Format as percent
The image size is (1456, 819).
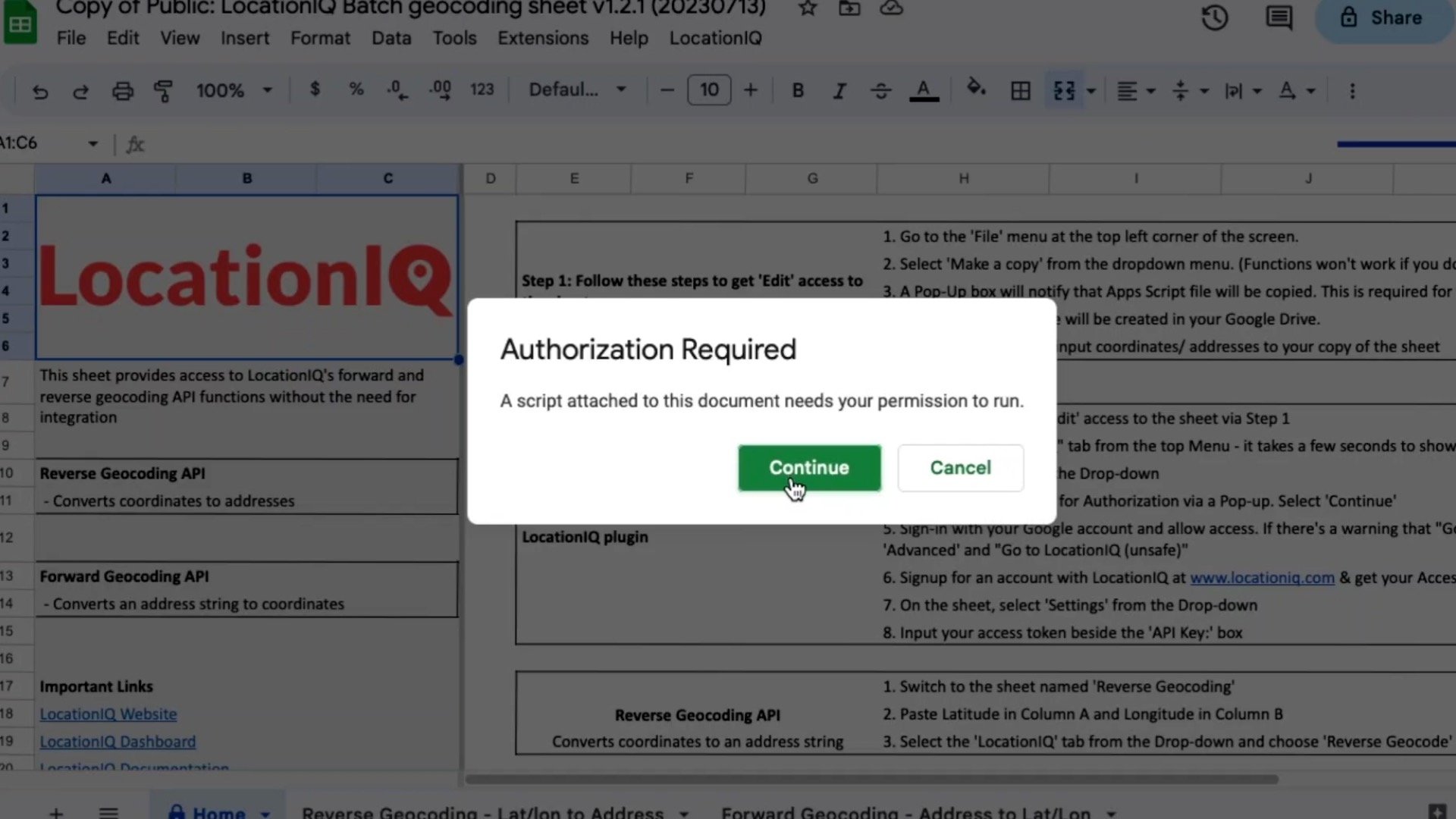point(356,89)
